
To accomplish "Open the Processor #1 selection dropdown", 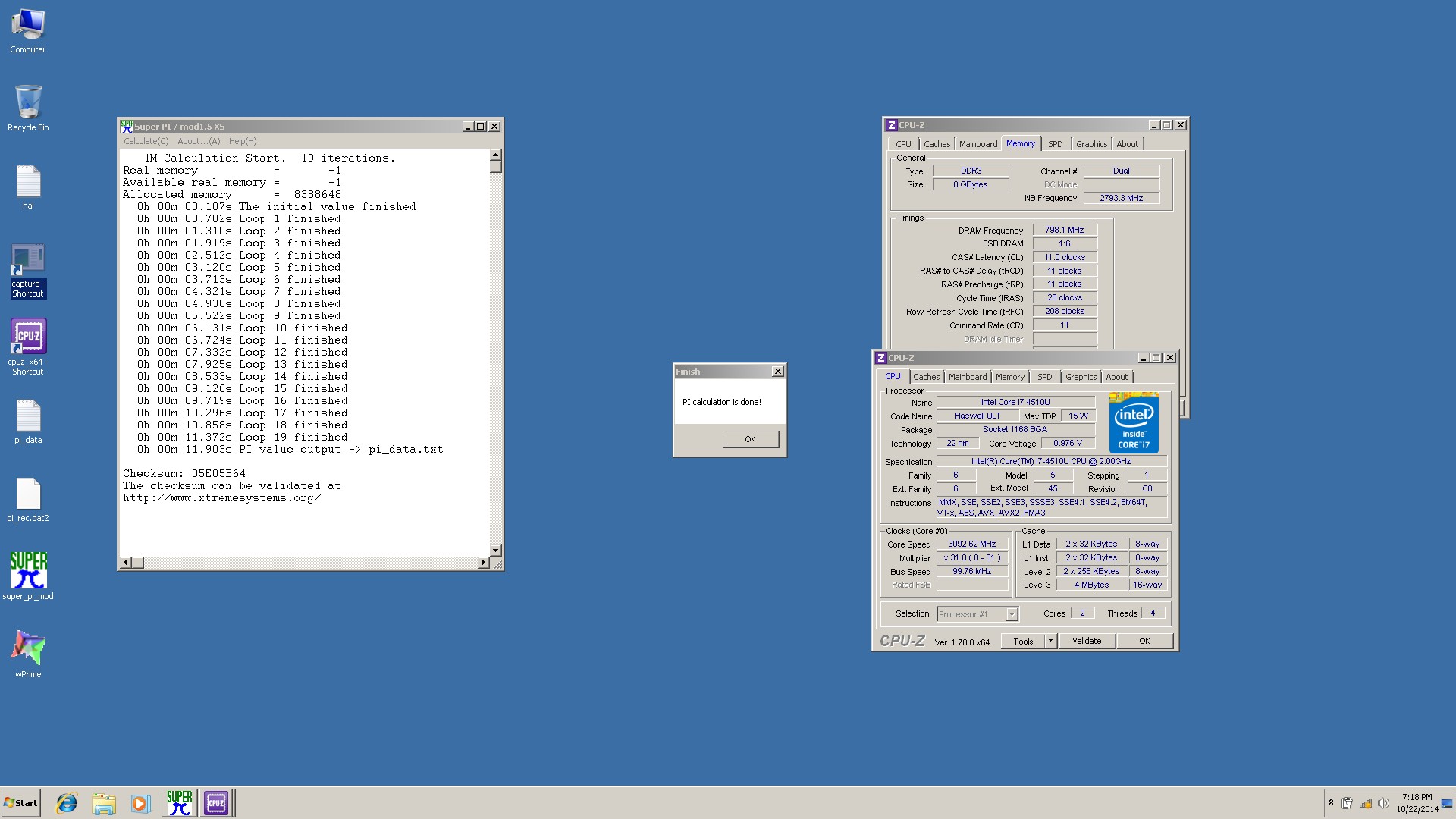I will 977,614.
